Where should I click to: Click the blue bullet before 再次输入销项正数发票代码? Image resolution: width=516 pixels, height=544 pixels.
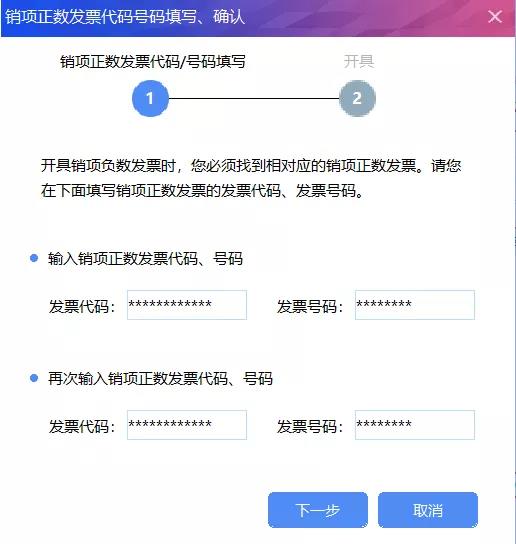tap(34, 378)
